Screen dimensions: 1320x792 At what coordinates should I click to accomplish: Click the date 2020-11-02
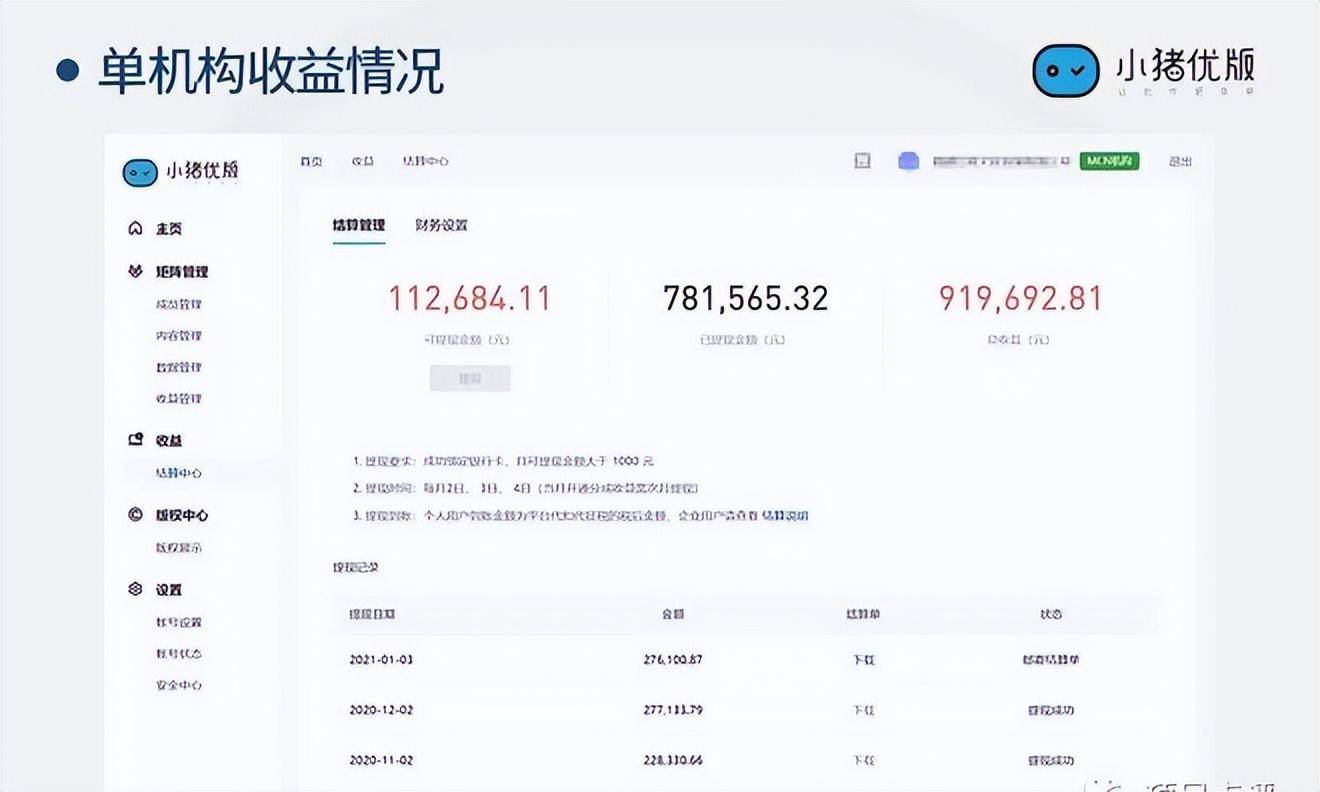381,760
